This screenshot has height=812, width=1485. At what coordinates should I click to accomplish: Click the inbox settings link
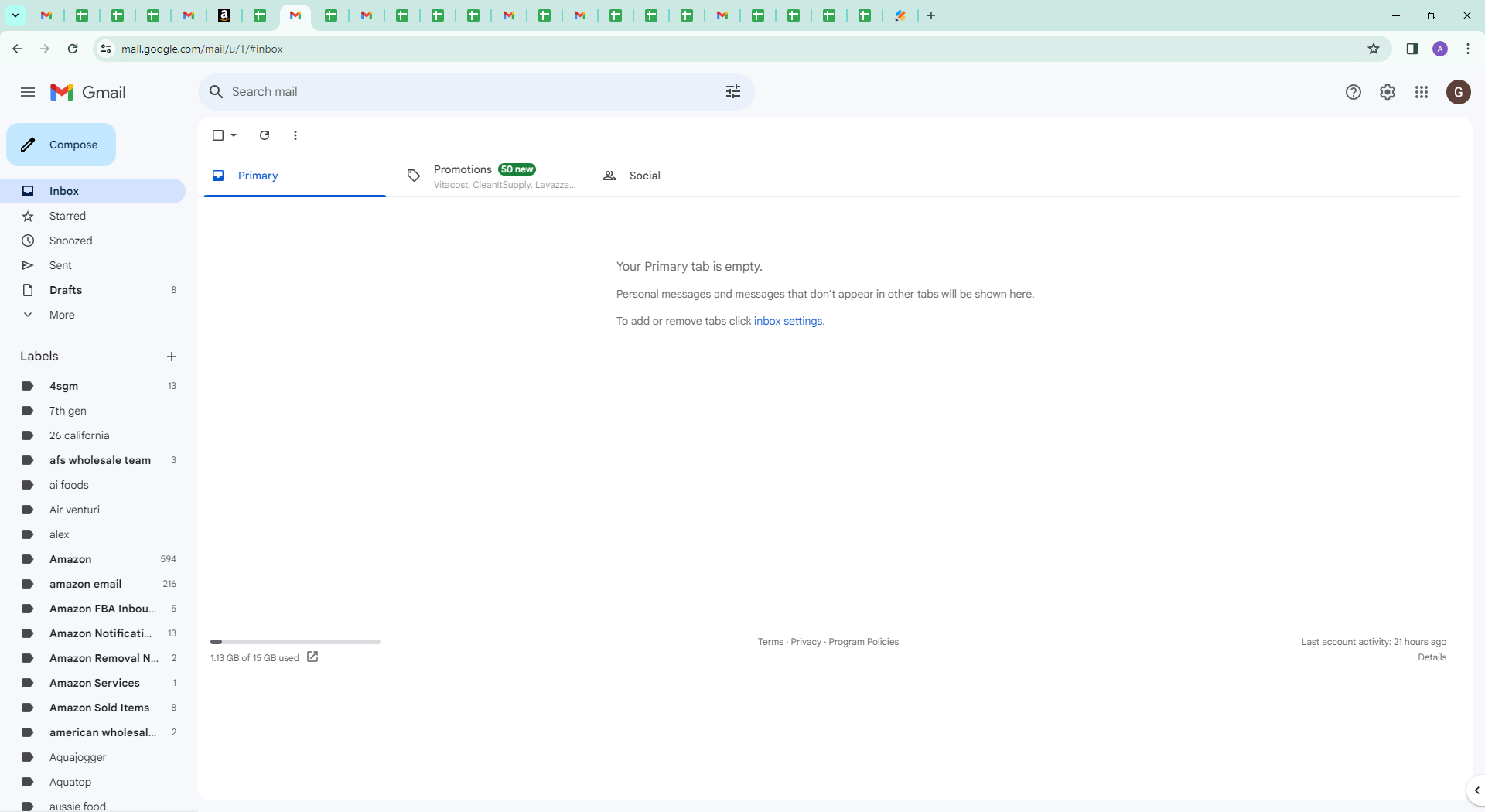pyautogui.click(x=788, y=321)
